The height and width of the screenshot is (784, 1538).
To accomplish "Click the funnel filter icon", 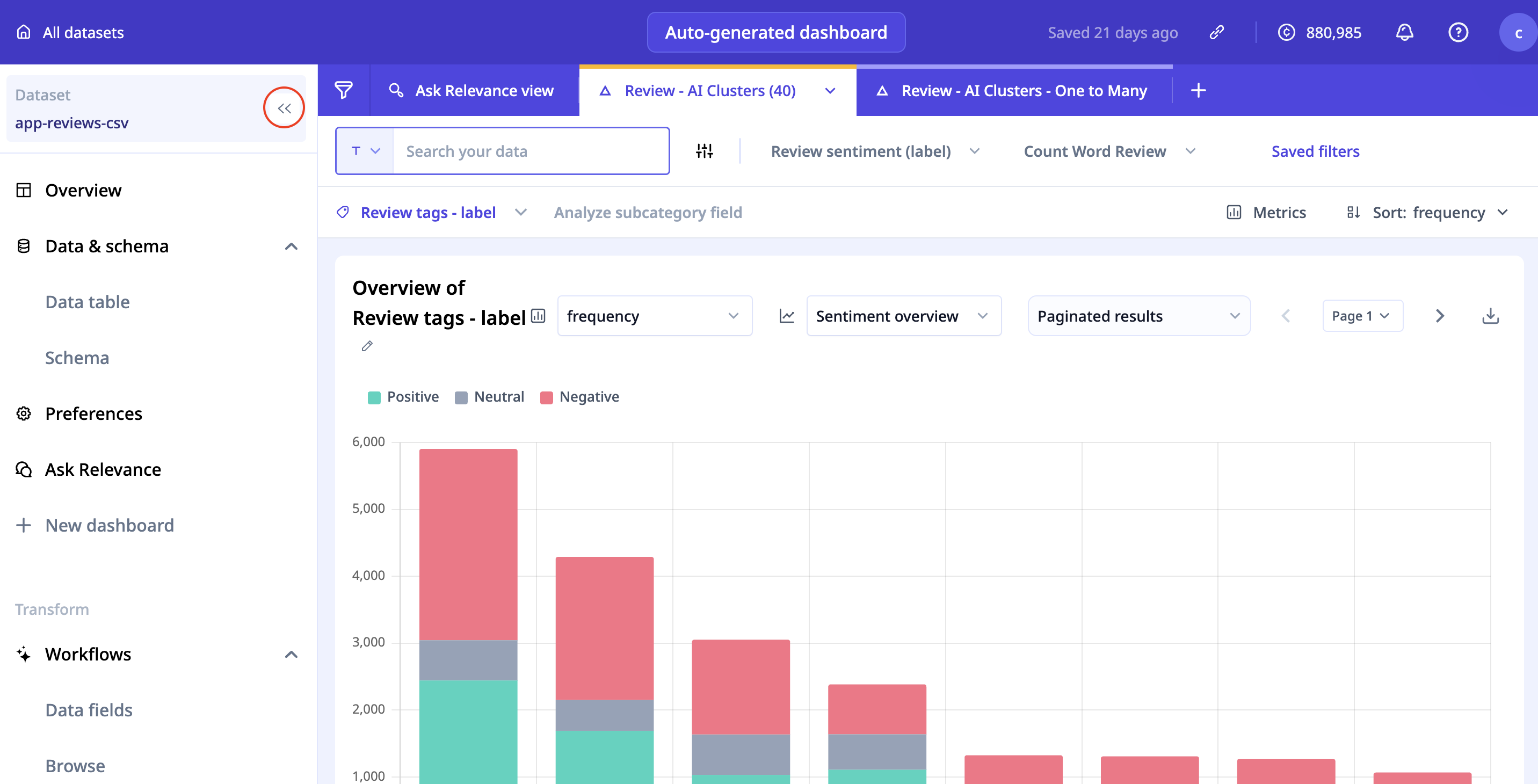I will click(x=343, y=91).
